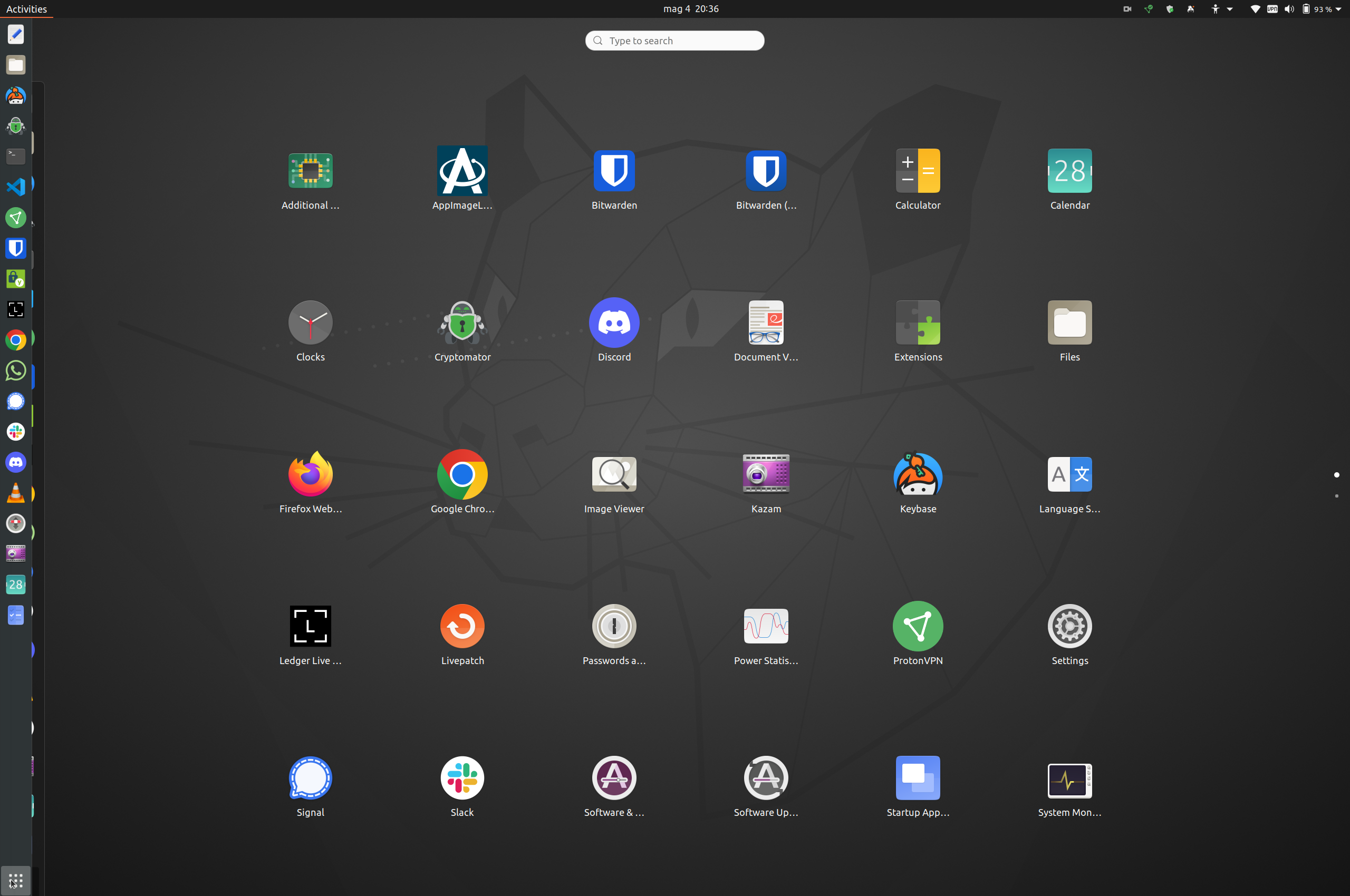
Task: Open Terminal from the dock
Action: [15, 156]
